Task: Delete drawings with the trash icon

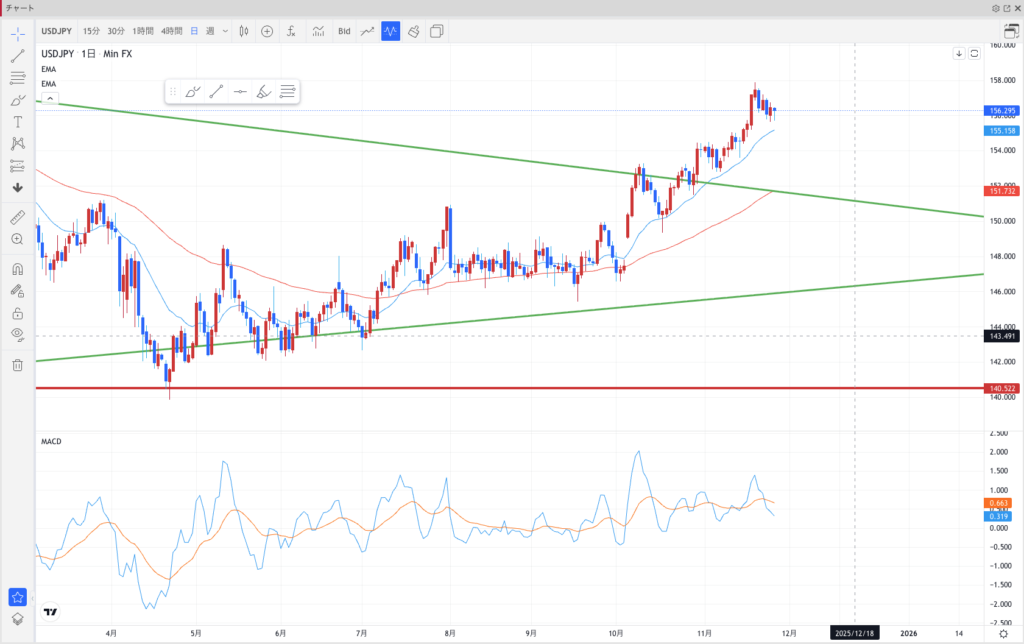Action: click(17, 365)
